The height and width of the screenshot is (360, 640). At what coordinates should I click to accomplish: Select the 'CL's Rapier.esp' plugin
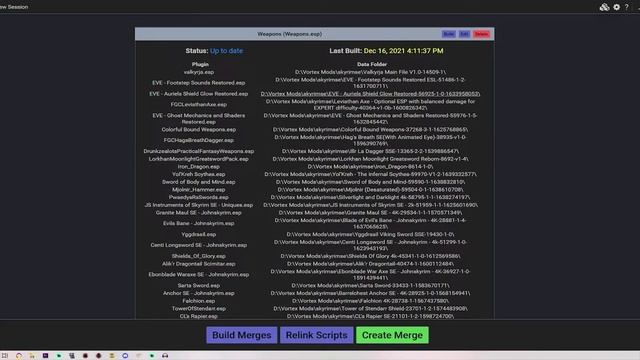click(x=199, y=316)
